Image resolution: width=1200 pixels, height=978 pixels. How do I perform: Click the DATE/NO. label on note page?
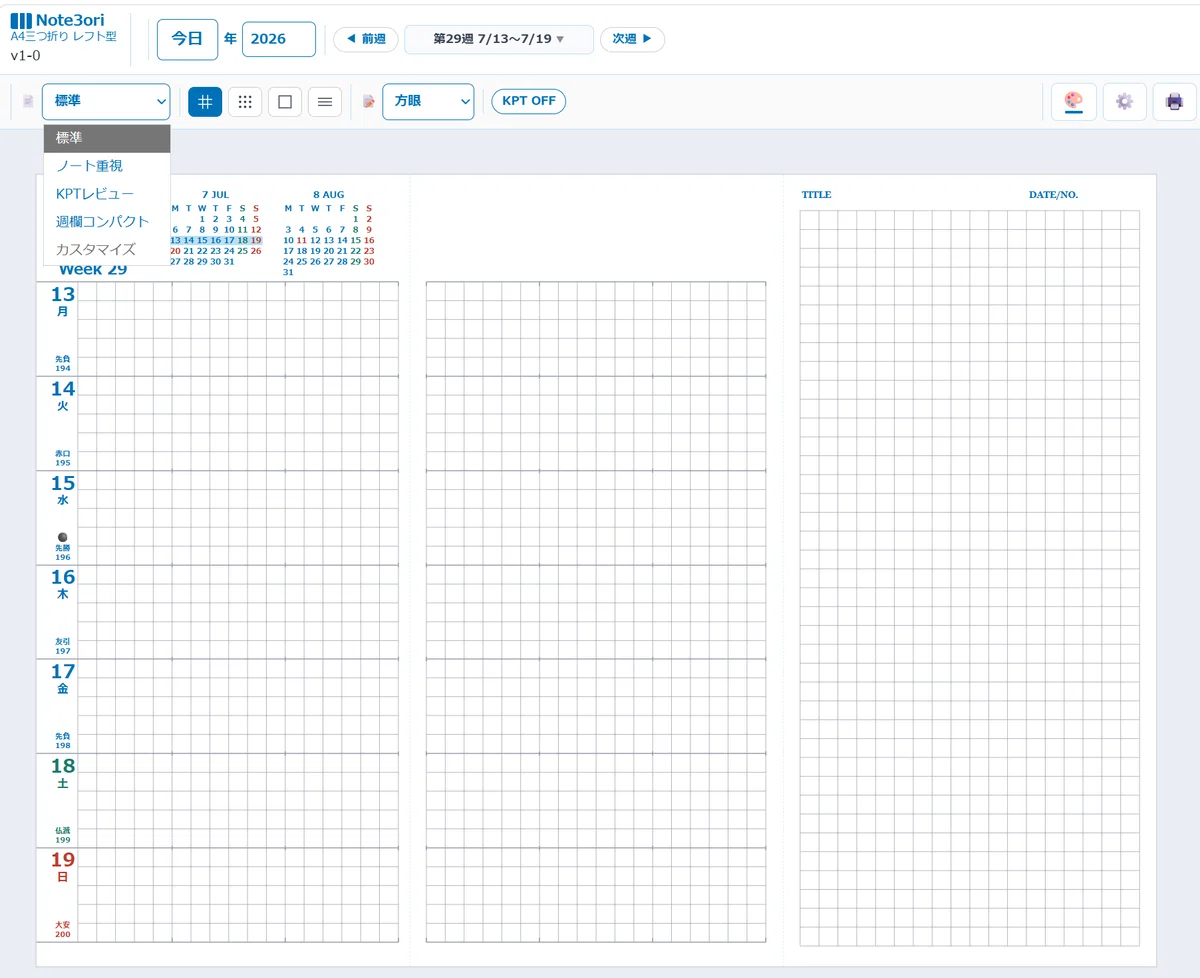tap(1054, 195)
